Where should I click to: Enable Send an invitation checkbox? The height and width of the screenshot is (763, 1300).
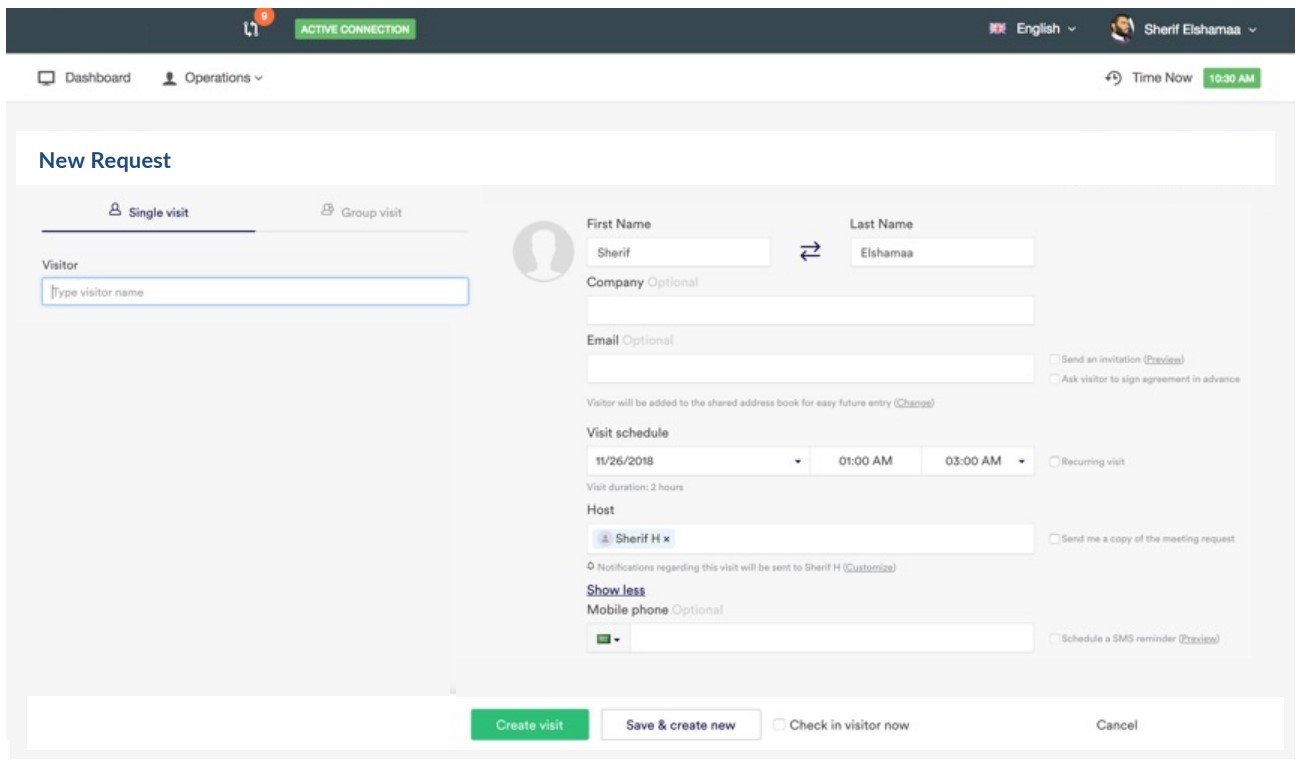[x=1055, y=360]
